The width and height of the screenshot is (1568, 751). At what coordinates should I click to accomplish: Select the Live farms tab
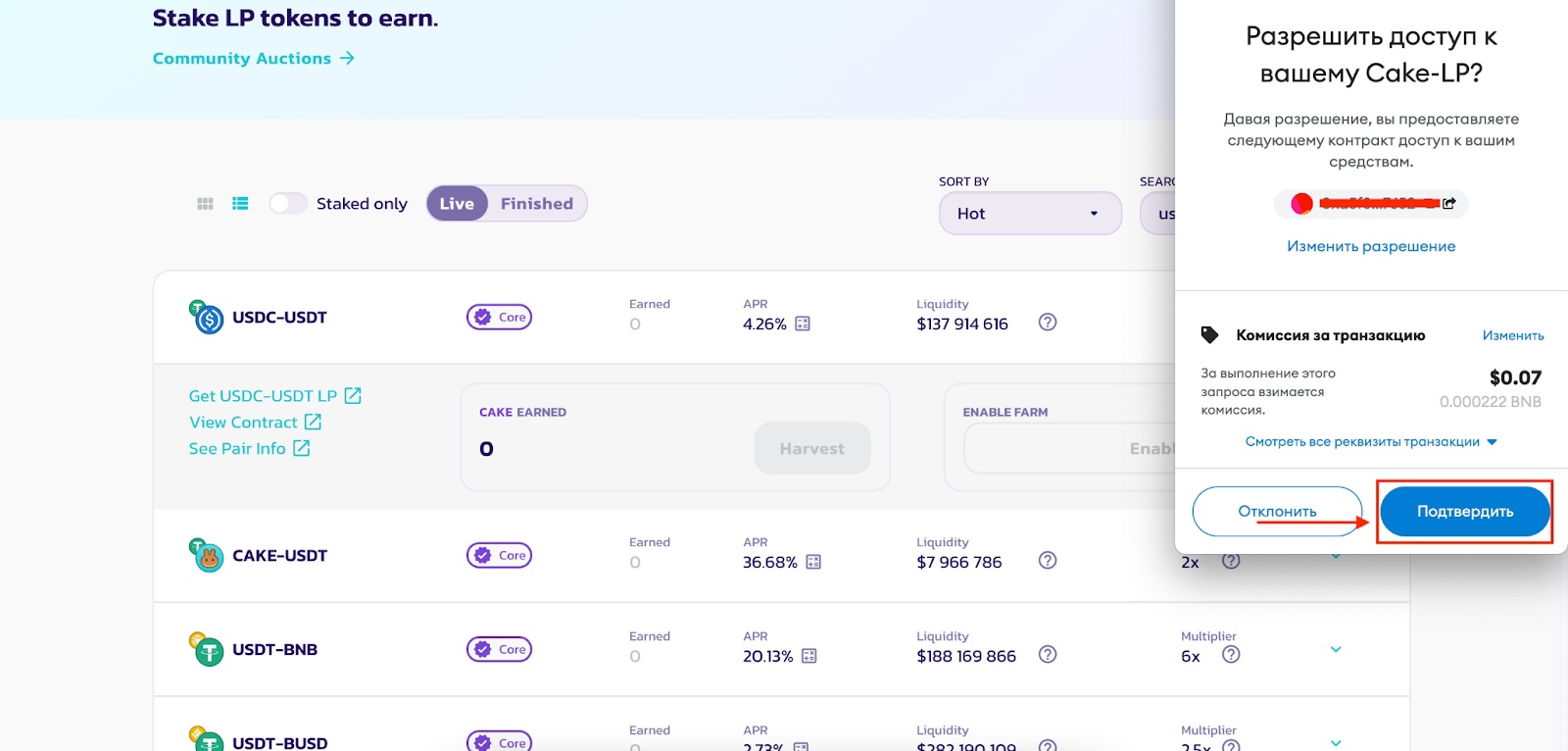(x=457, y=203)
